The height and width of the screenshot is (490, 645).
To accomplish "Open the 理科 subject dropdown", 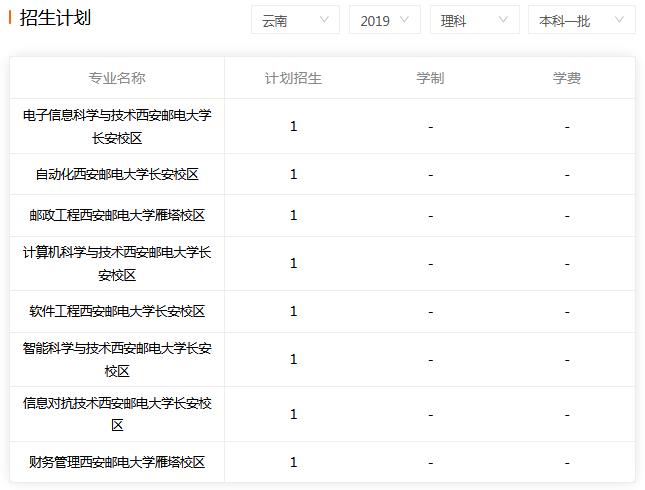I will 475,20.
